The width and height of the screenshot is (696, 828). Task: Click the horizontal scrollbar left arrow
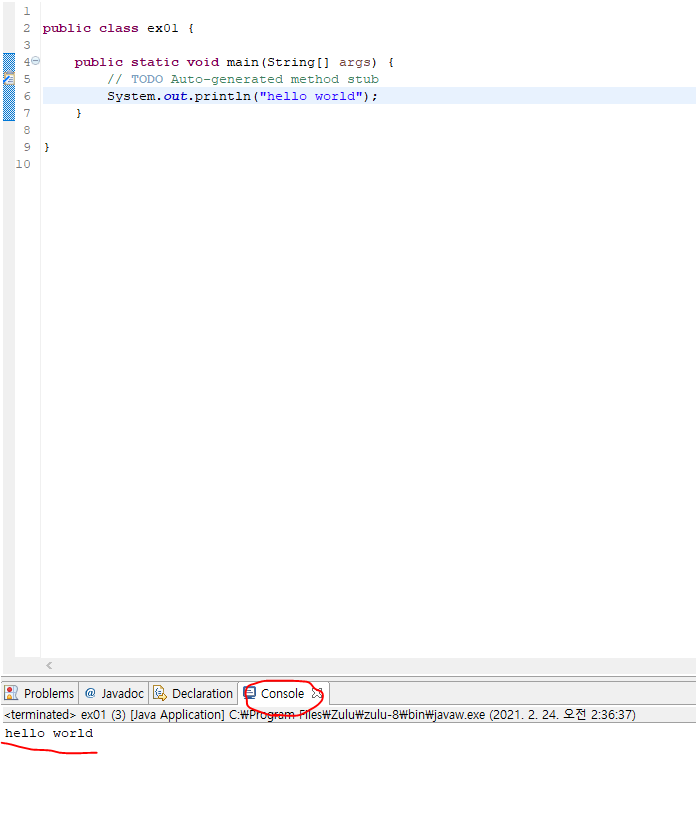49,665
